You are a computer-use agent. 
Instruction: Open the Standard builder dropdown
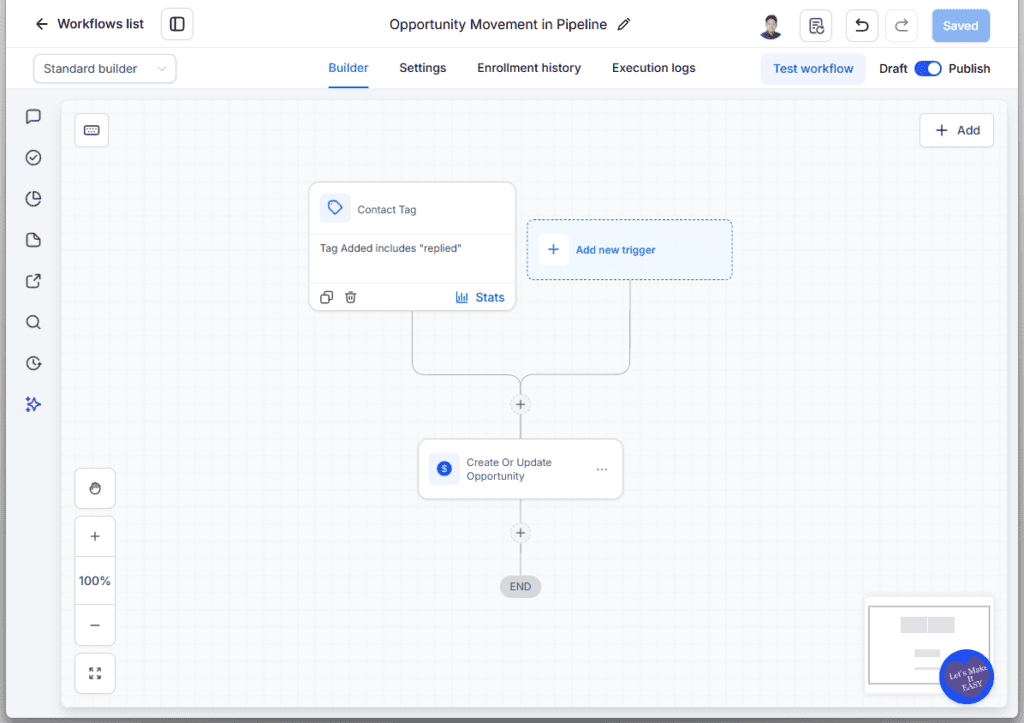pos(104,69)
